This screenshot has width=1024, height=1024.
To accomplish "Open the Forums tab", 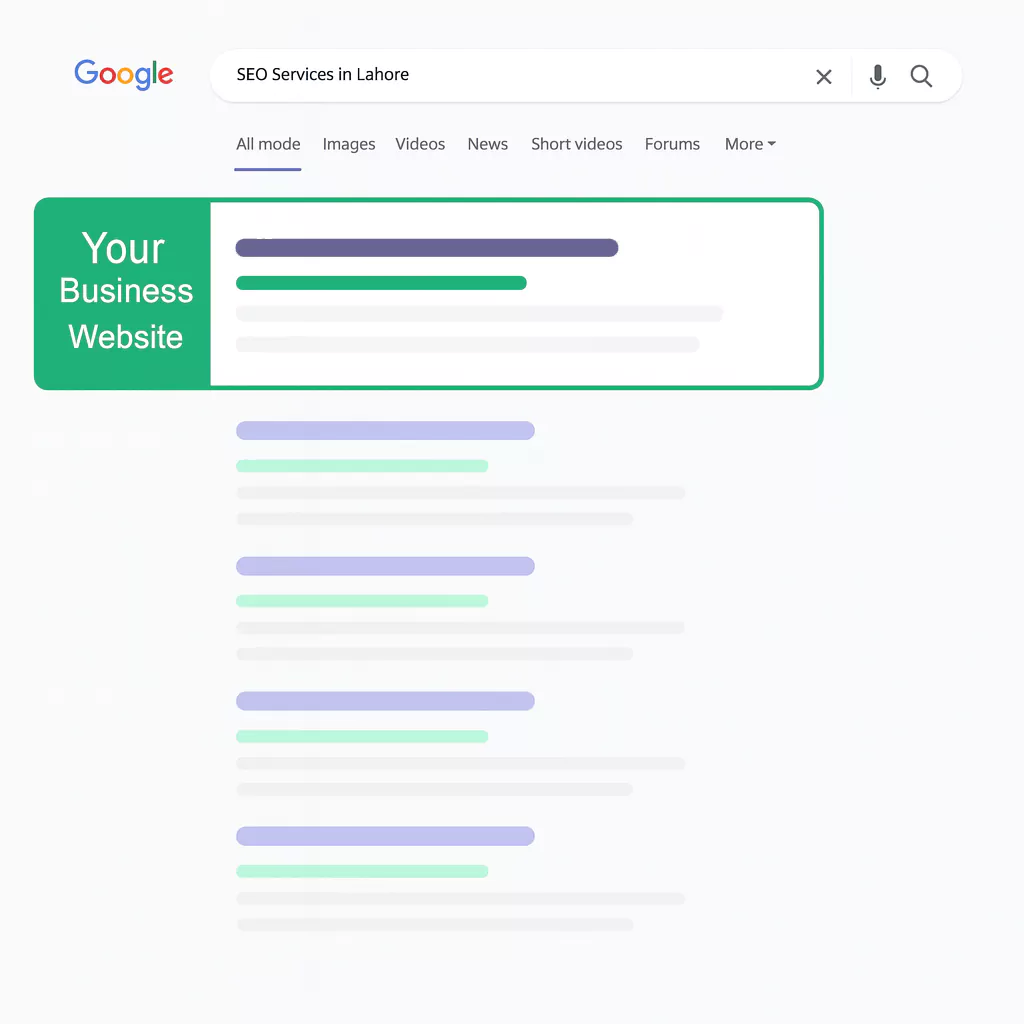I will pos(672,144).
